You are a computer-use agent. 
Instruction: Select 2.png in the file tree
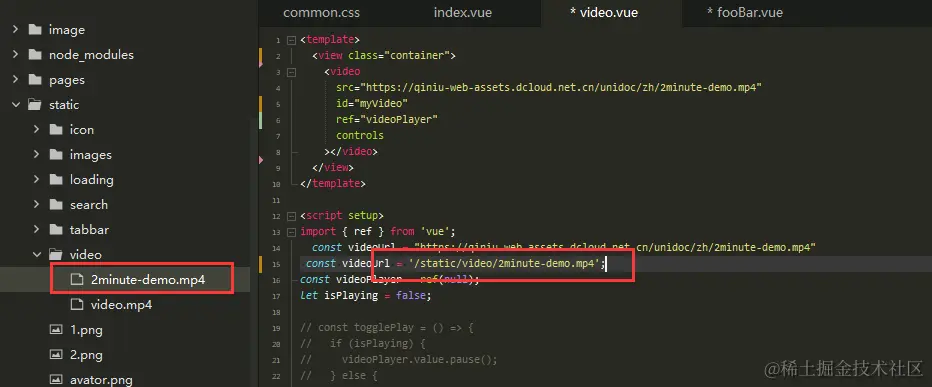pyautogui.click(x=86, y=355)
